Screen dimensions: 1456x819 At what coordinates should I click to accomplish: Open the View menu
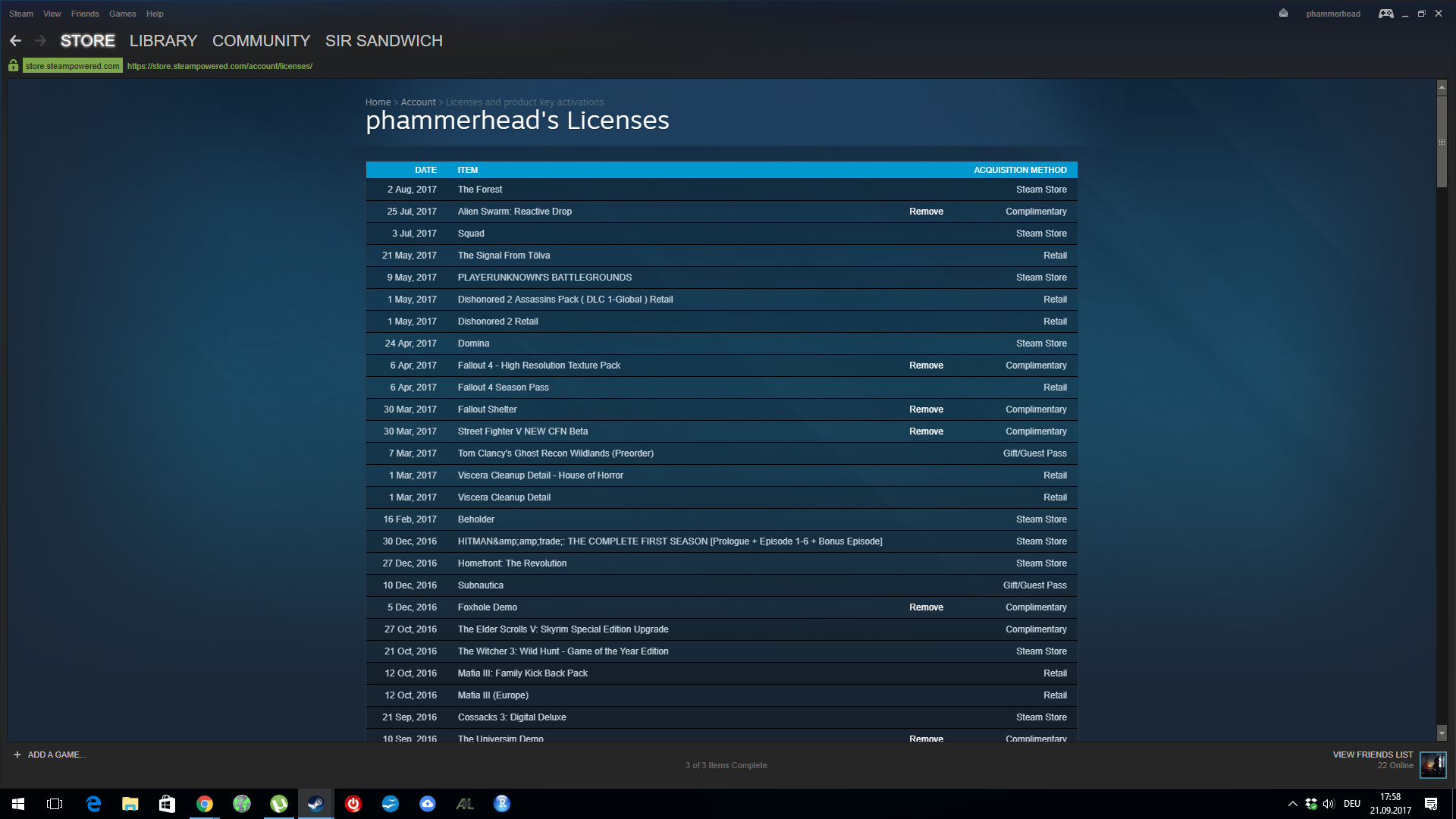[x=52, y=14]
